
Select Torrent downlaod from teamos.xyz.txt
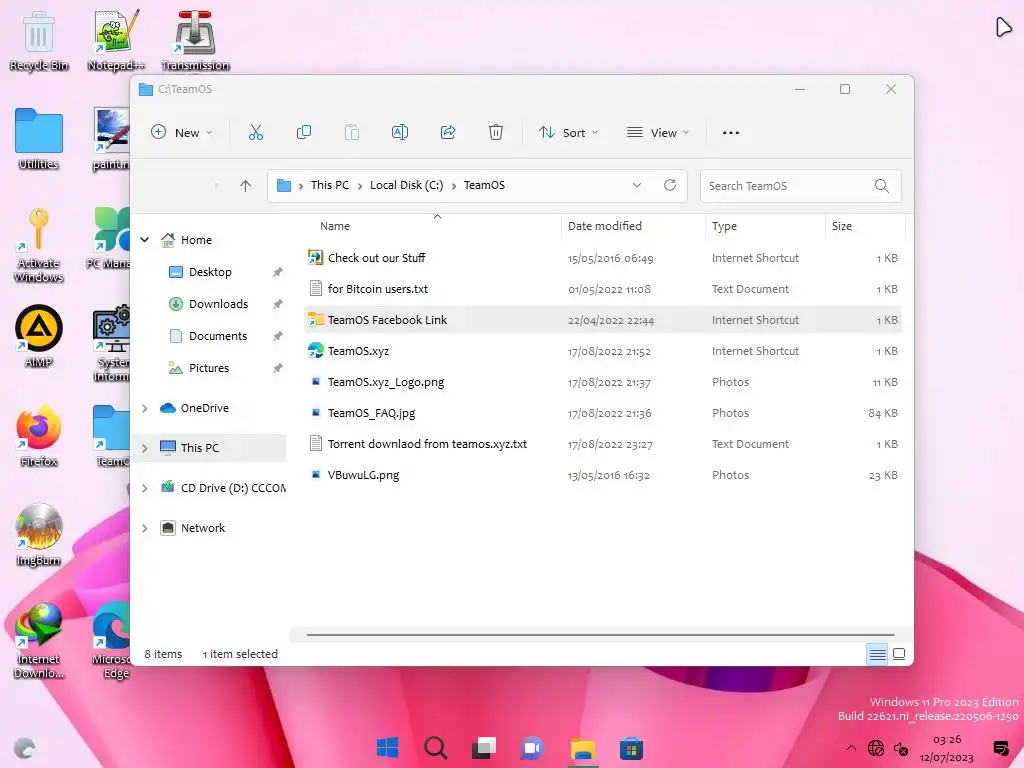(603, 444)
